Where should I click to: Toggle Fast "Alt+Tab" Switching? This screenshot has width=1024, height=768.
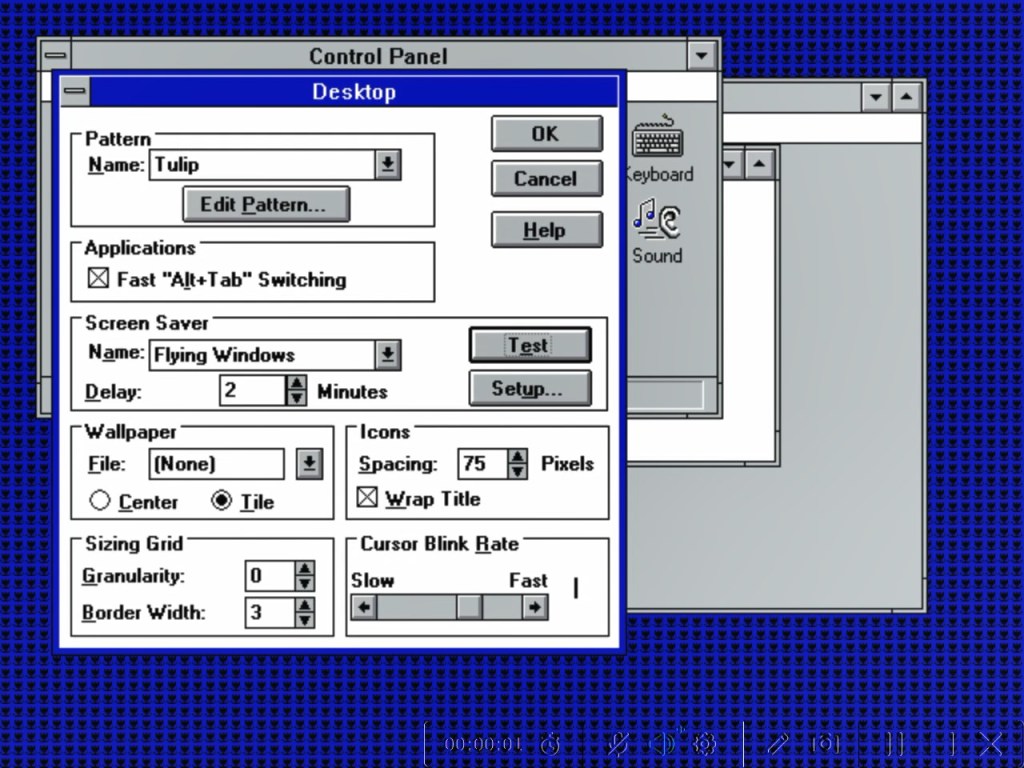click(100, 279)
